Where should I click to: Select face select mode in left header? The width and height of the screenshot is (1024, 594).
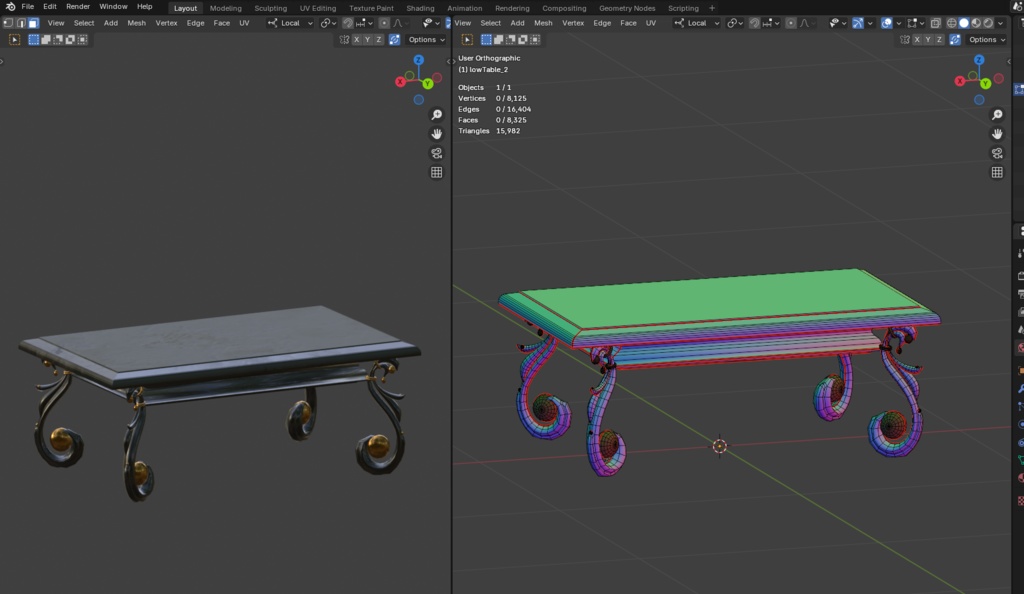pyautogui.click(x=33, y=23)
